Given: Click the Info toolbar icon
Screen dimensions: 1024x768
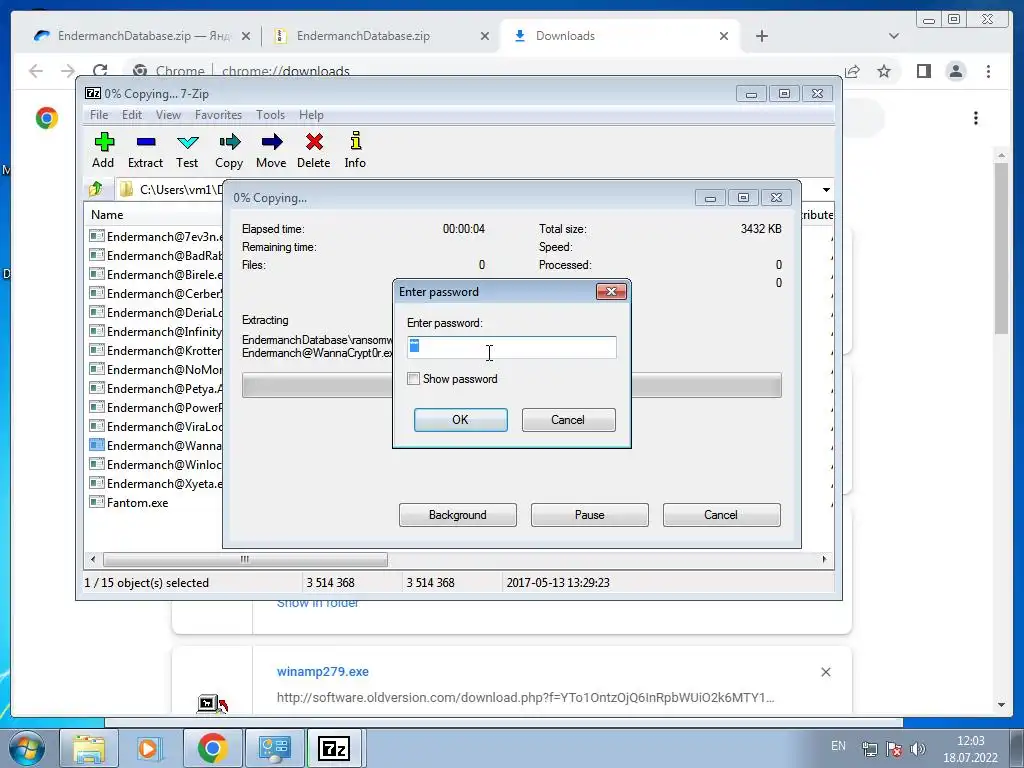Looking at the screenshot, I should click(355, 150).
